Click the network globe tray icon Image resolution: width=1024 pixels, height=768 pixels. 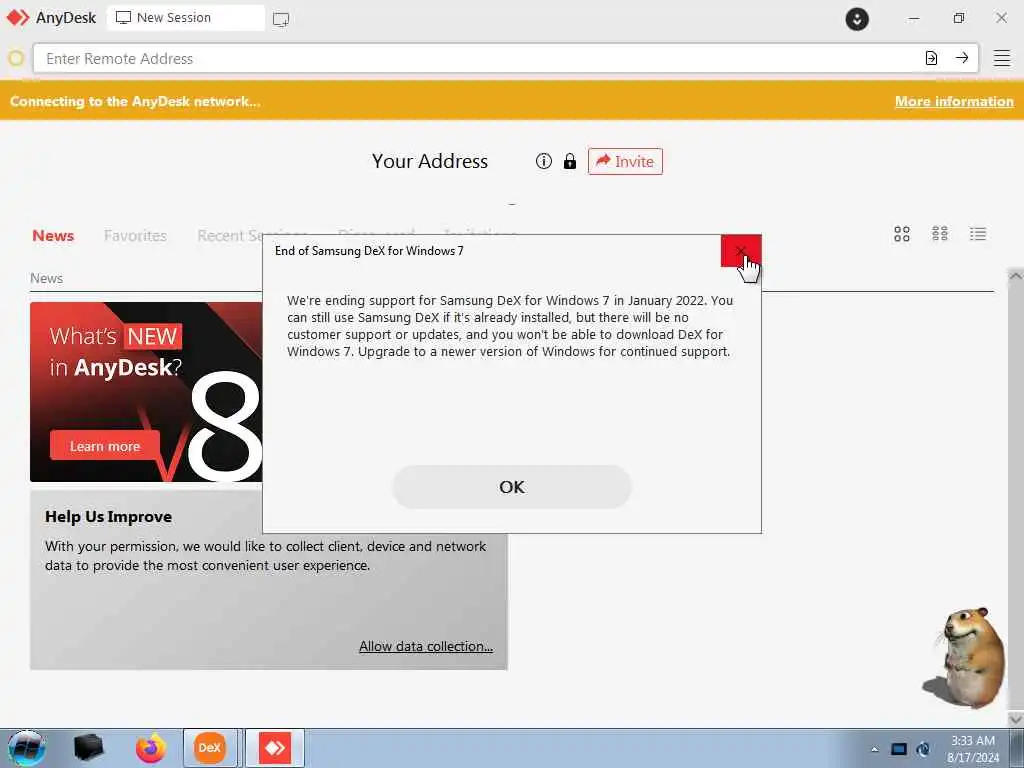[923, 749]
